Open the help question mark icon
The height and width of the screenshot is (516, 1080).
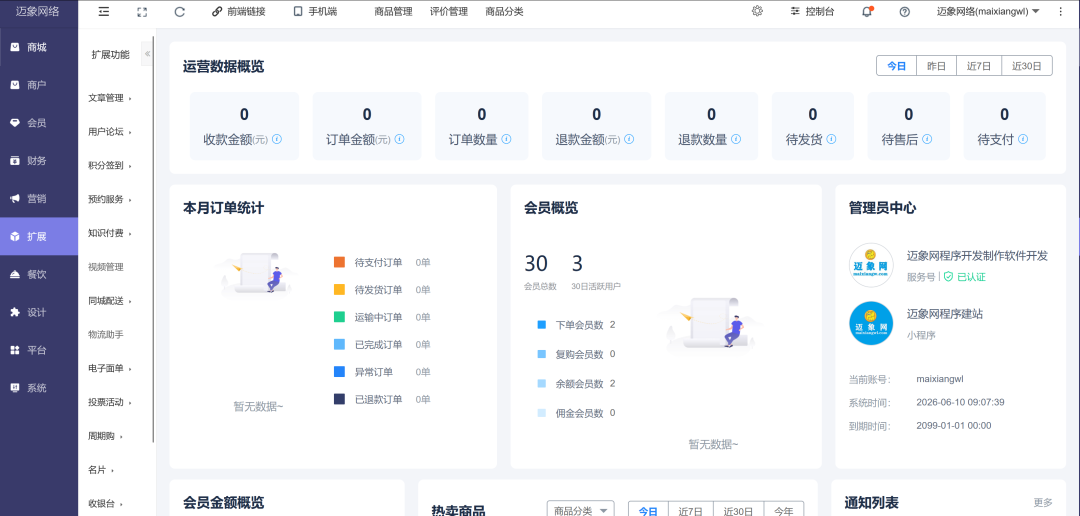tap(905, 12)
